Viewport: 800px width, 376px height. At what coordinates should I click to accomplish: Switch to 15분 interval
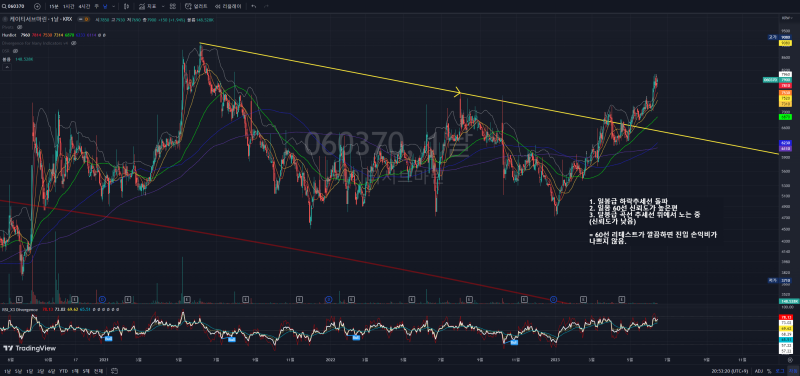click(54, 7)
